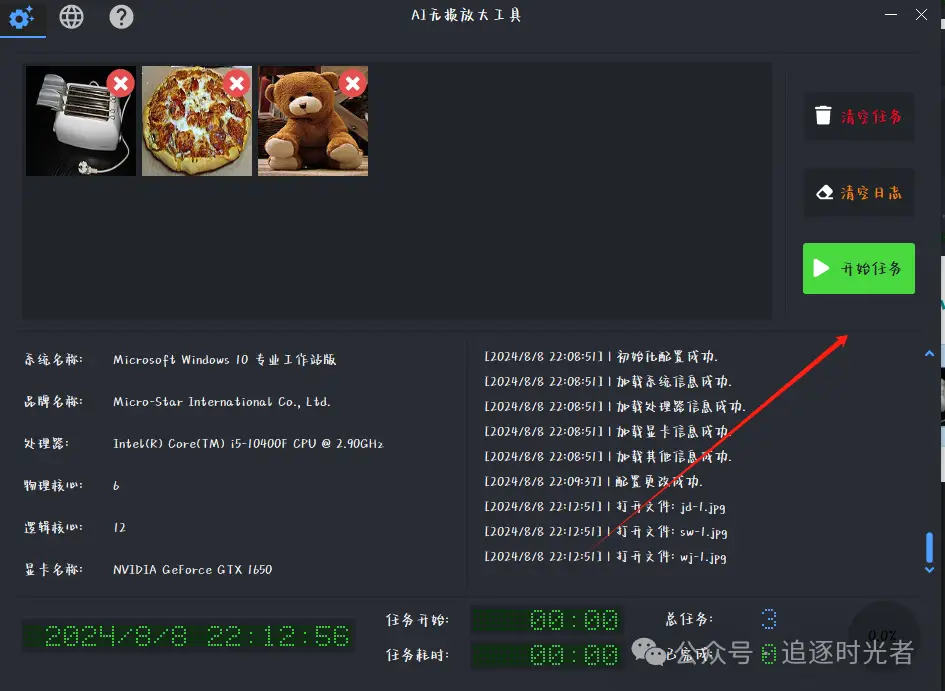
Task: Click the green play icon on 开始任务
Action: tap(822, 268)
